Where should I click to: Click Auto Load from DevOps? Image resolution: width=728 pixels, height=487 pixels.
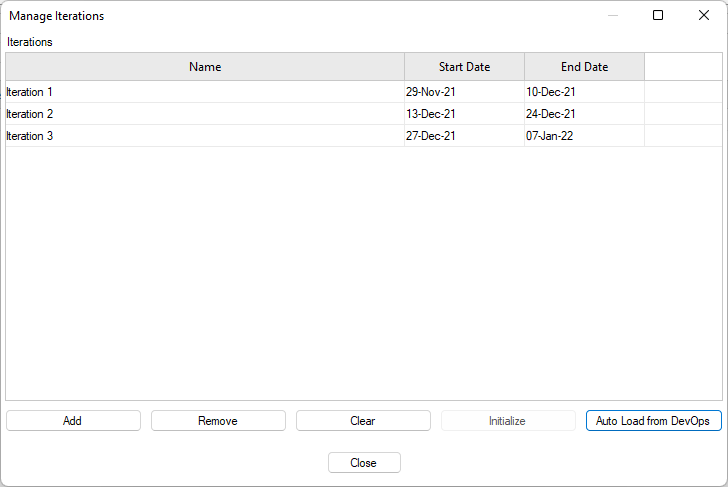coord(653,421)
